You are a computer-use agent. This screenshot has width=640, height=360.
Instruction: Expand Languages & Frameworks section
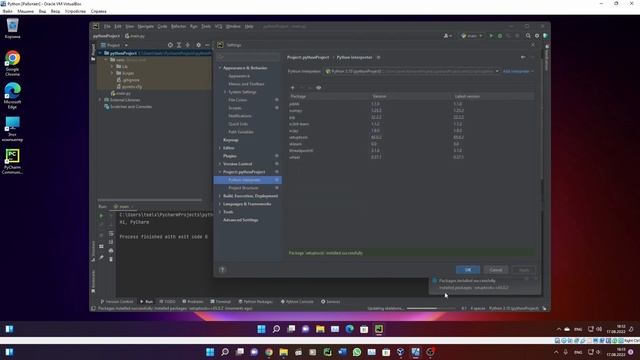(220, 204)
